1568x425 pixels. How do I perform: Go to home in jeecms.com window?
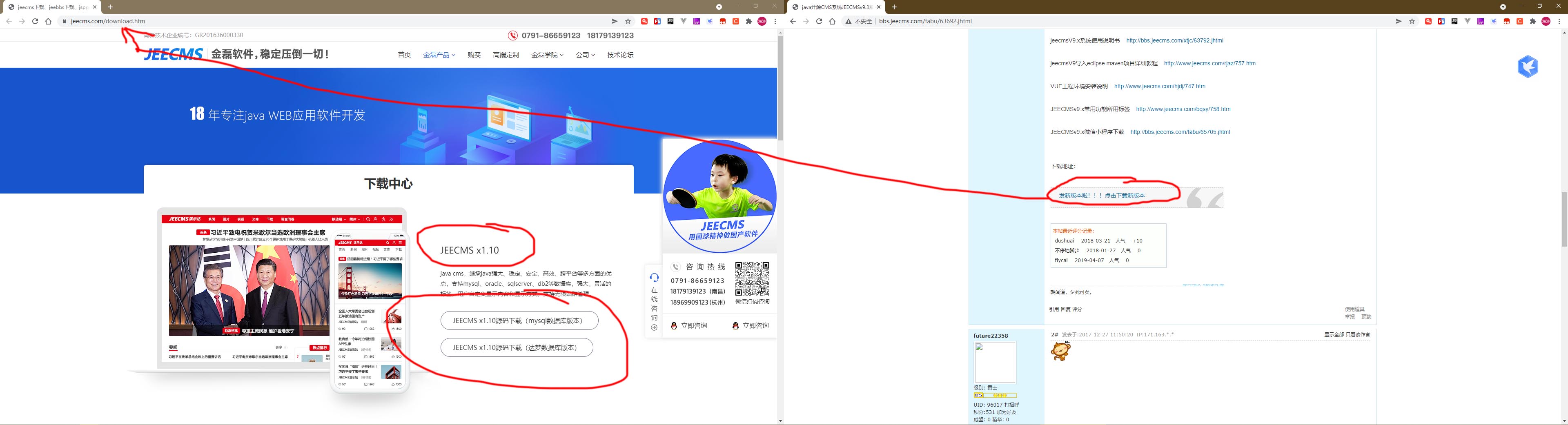click(x=48, y=21)
